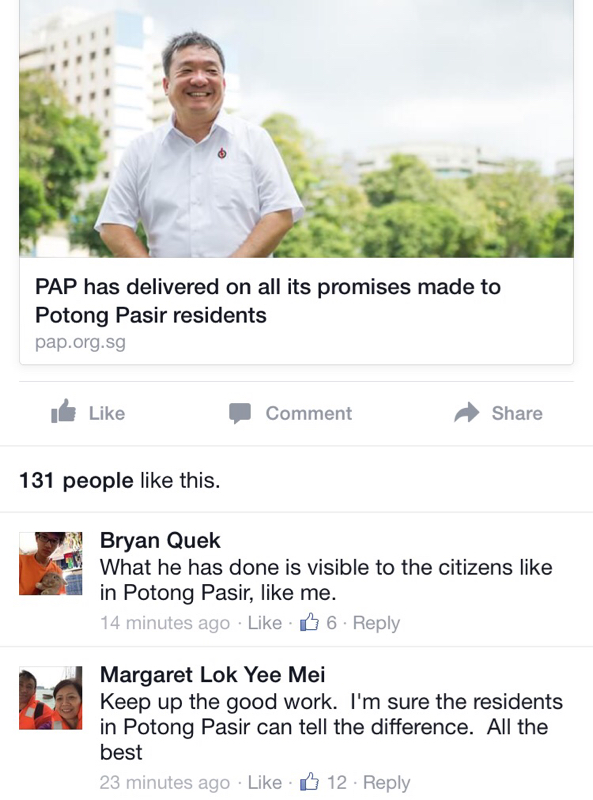Open Margaret Lok Yee Mei's name link
Screen dimensions: 593x800
coord(212,674)
